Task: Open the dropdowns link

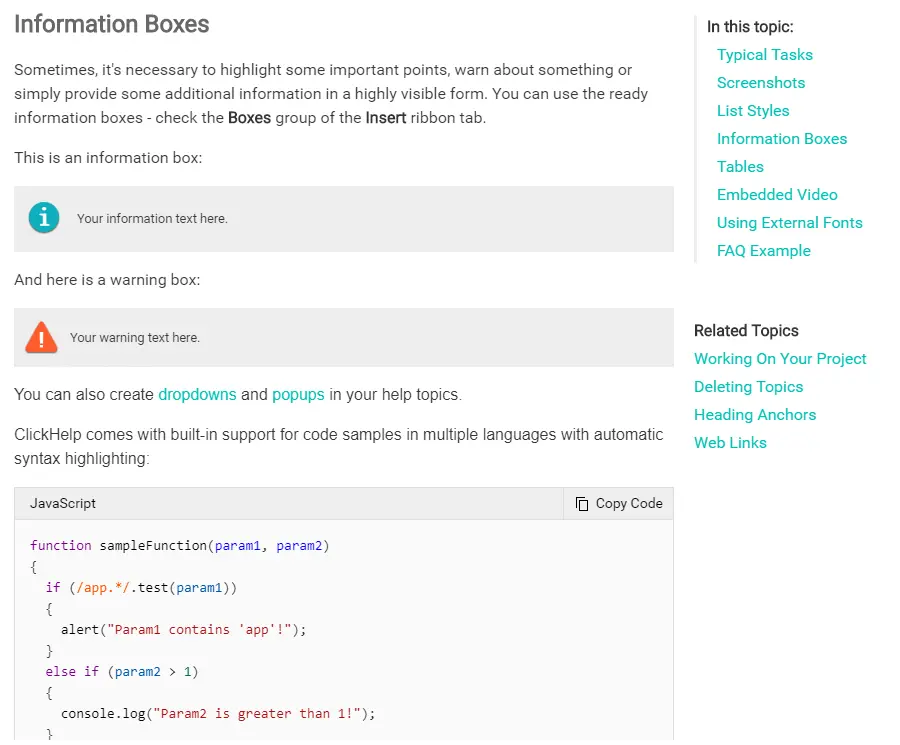Action: tap(197, 394)
